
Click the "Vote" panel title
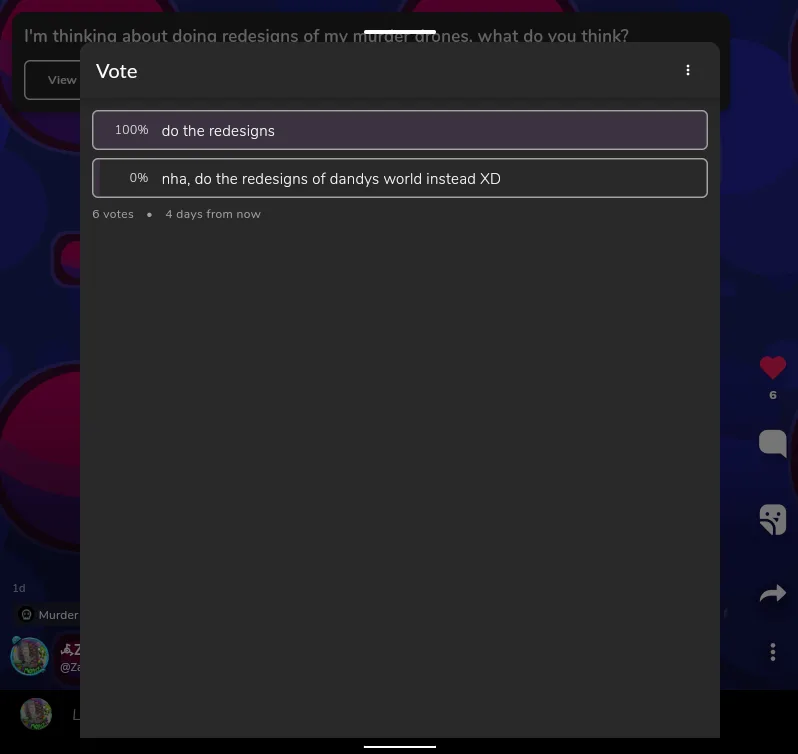(x=117, y=71)
